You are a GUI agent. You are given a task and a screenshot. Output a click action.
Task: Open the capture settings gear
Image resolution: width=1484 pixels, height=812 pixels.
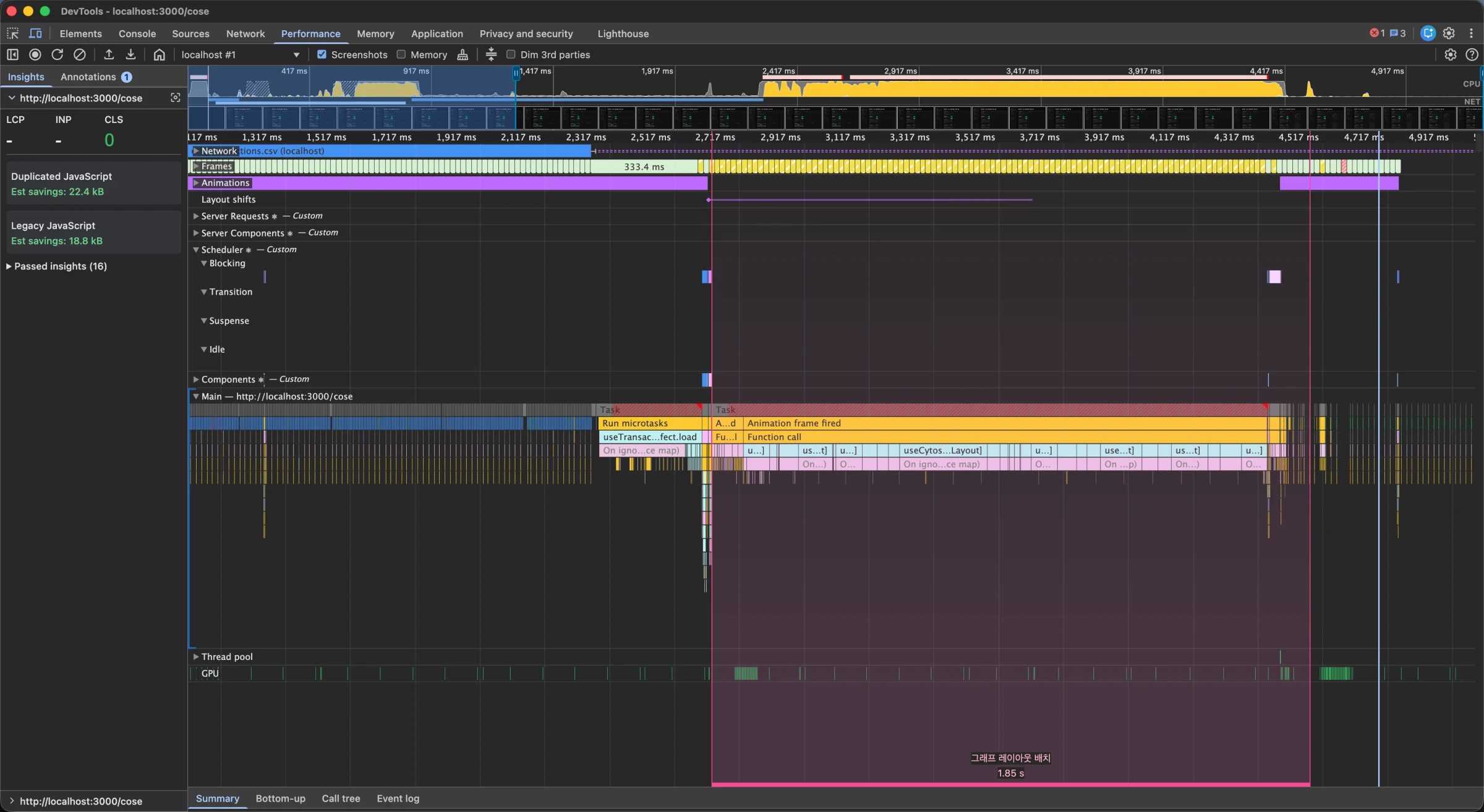coord(1450,54)
